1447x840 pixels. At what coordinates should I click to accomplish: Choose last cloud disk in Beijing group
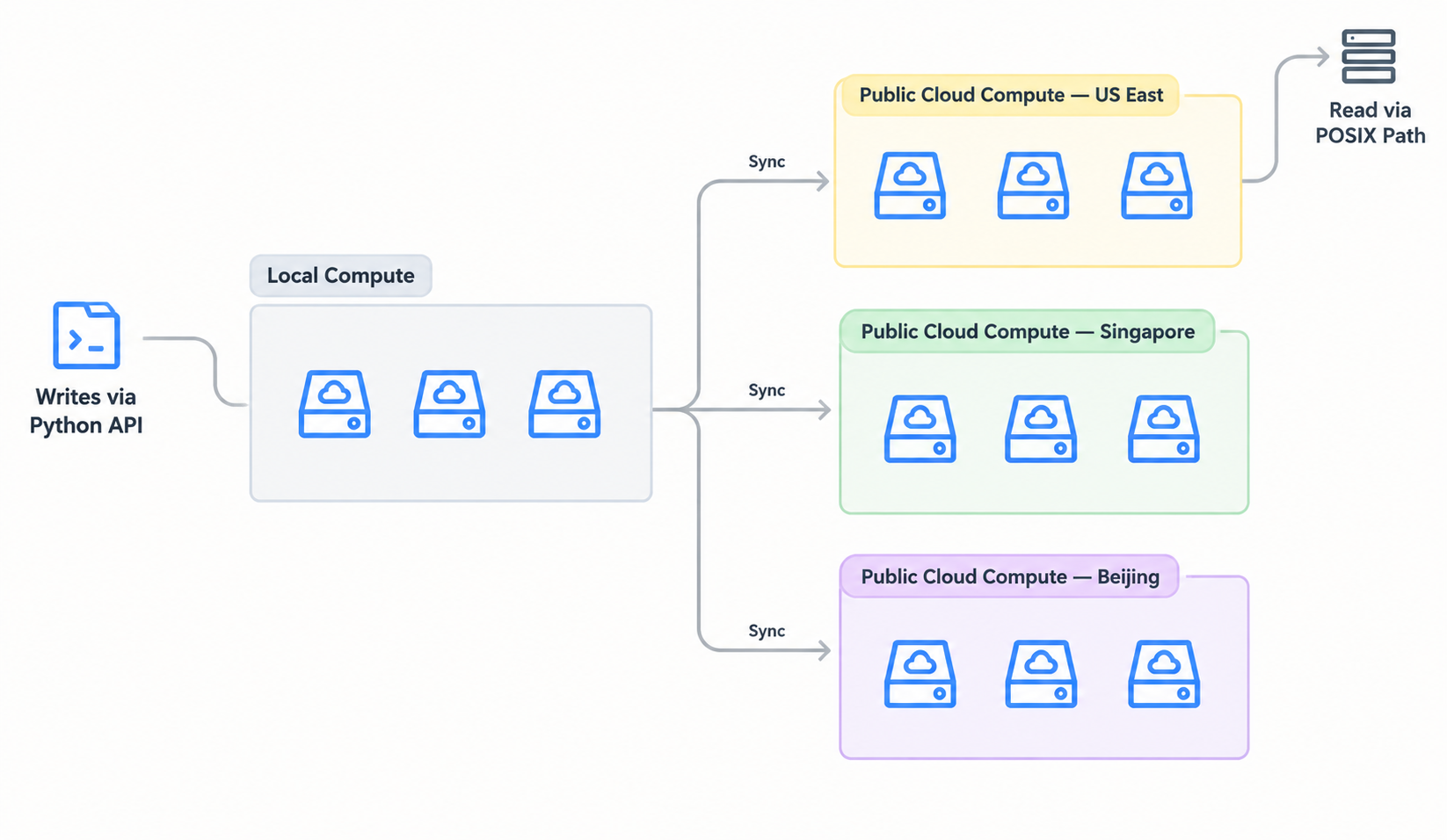1164,674
